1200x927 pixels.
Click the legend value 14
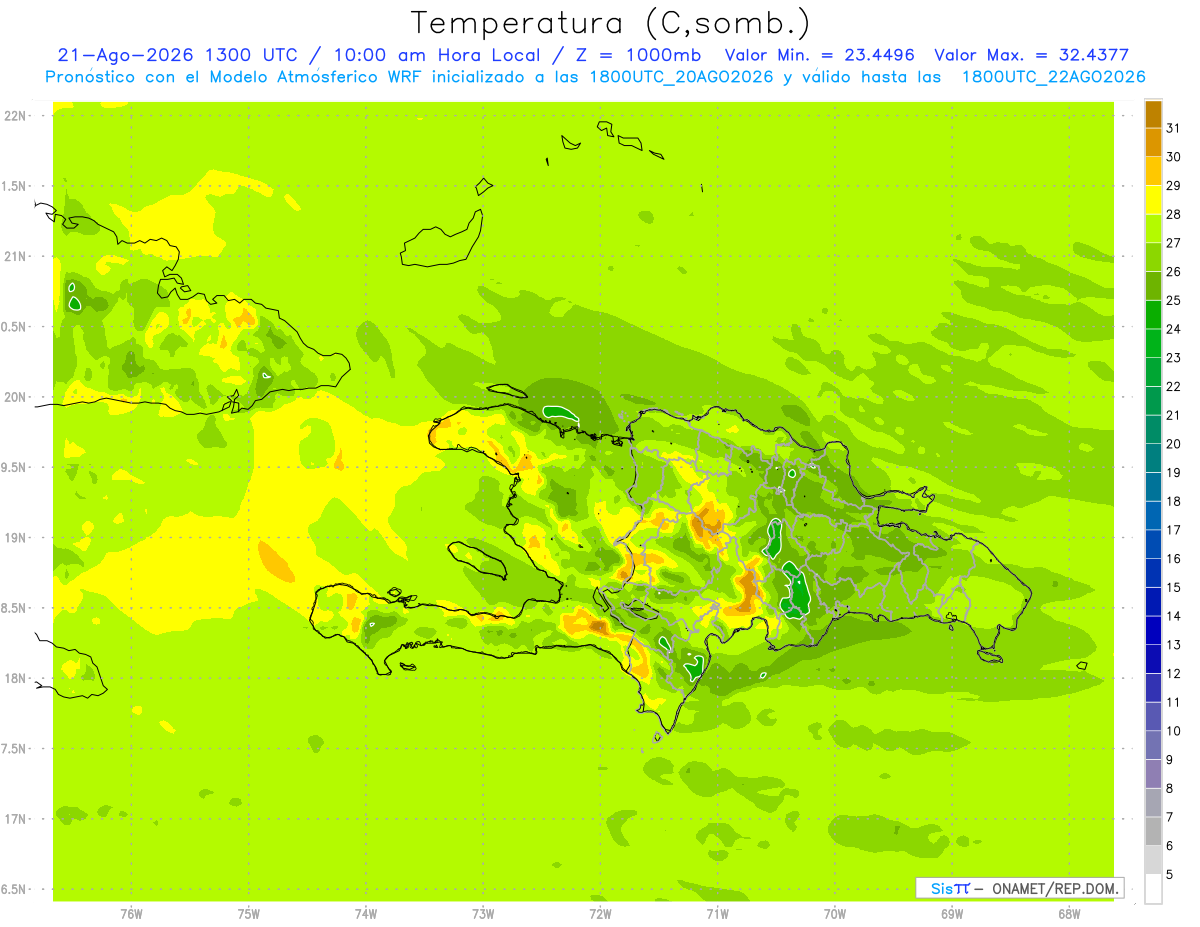pyautogui.click(x=1174, y=616)
